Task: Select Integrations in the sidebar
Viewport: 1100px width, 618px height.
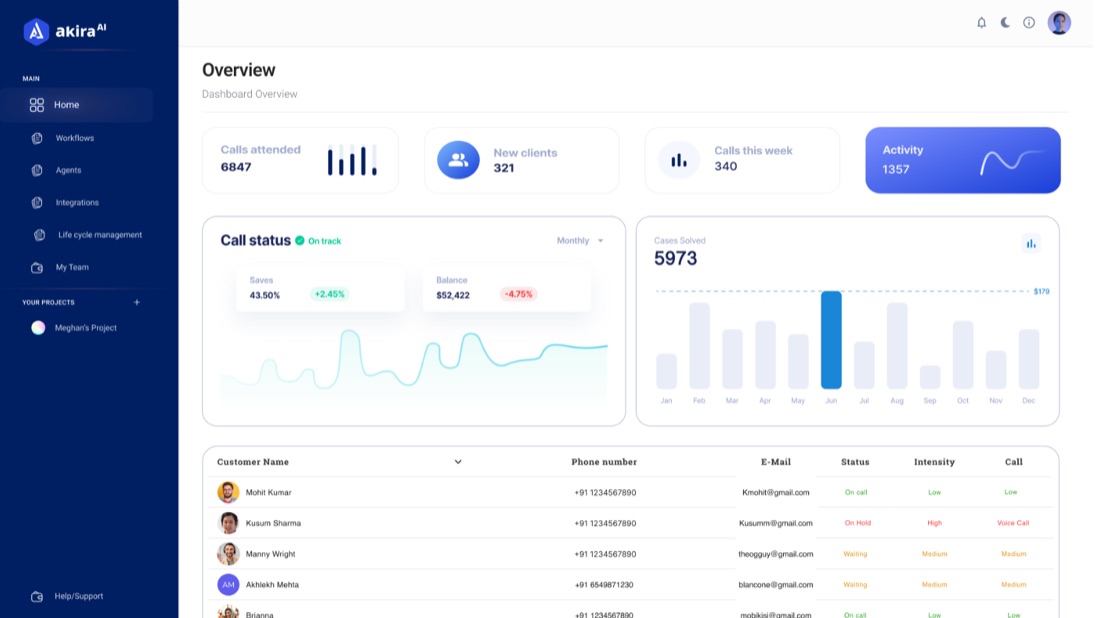Action: (77, 203)
